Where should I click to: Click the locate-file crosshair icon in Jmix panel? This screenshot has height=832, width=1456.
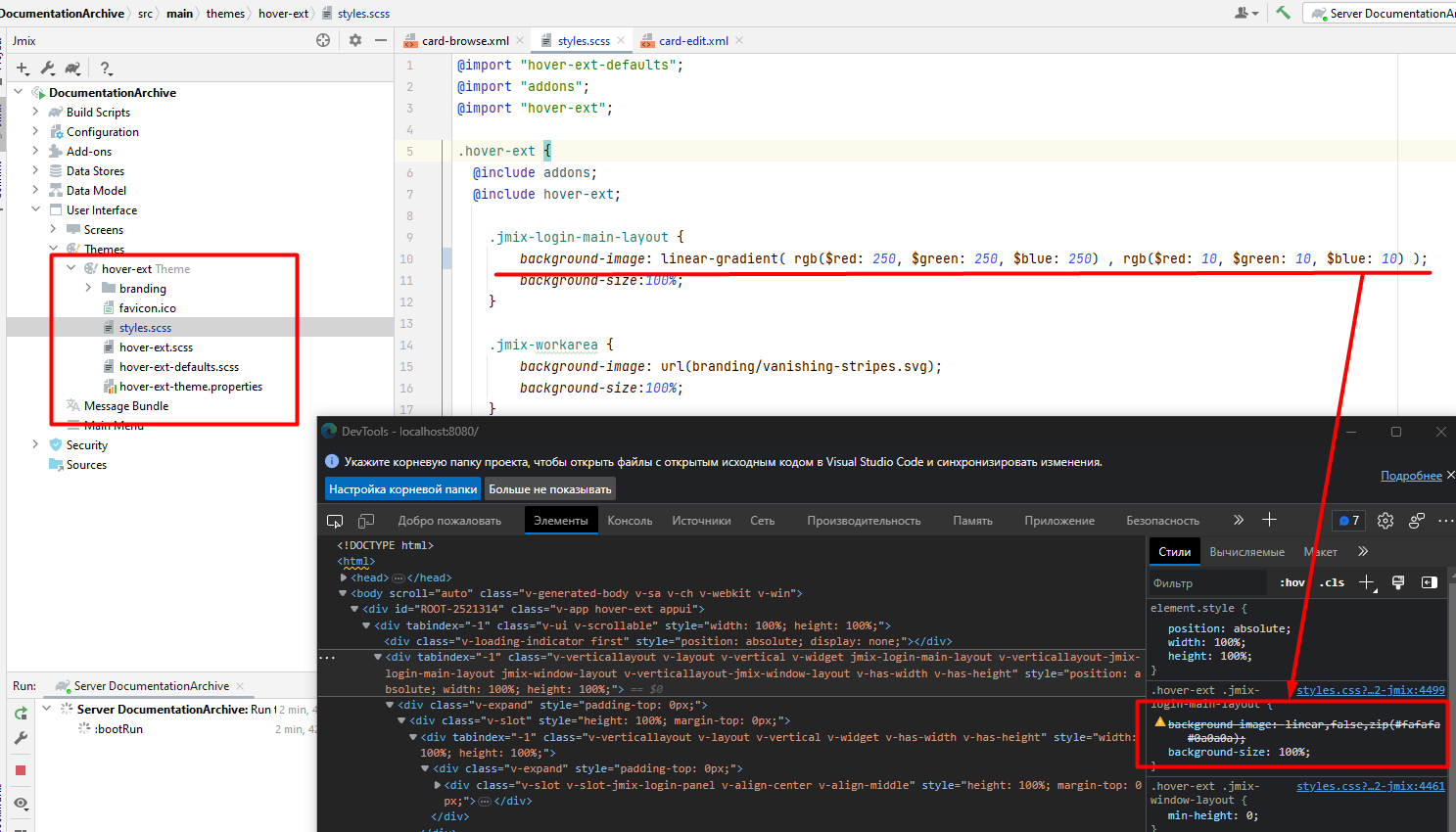coord(323,40)
